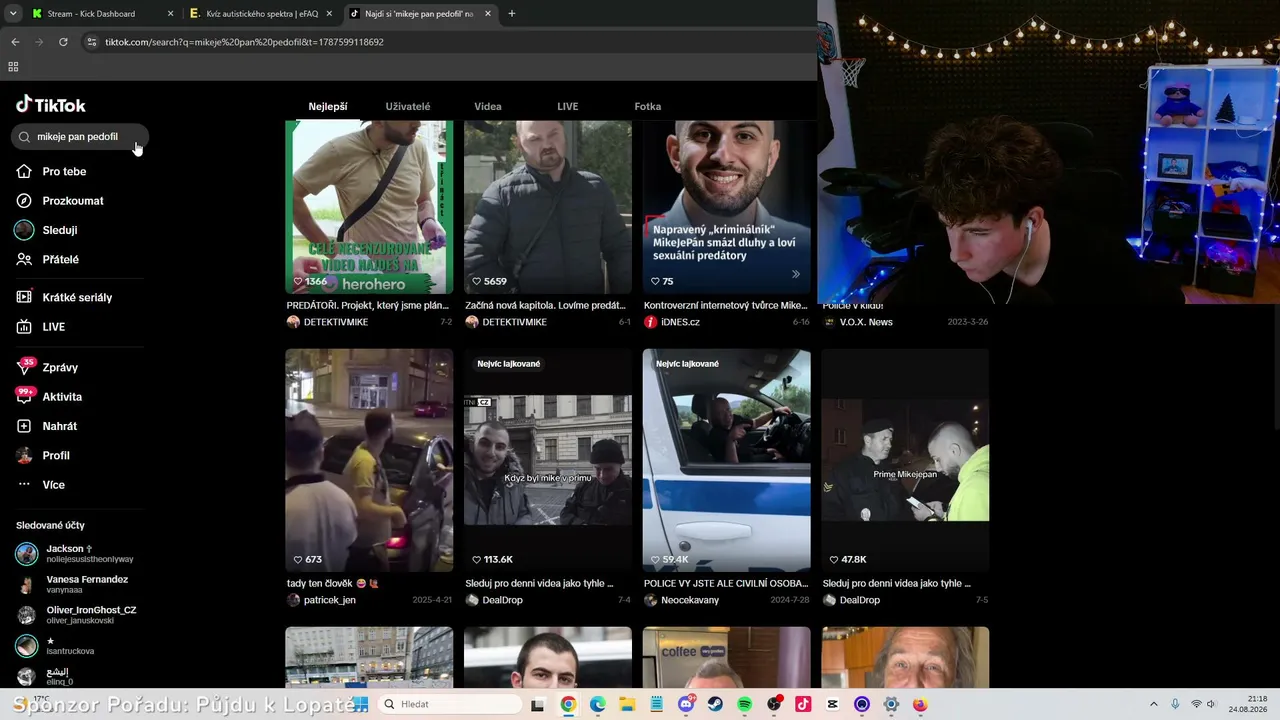
Task: Open Sleduji following avatar icon
Action: [24, 230]
